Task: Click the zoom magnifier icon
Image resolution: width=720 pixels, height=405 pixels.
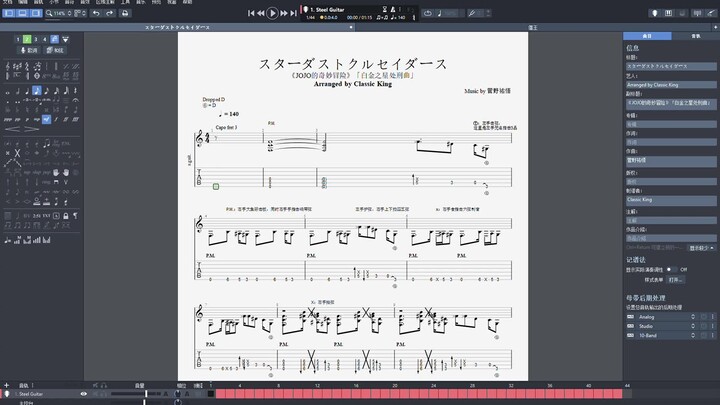Action: pos(49,13)
